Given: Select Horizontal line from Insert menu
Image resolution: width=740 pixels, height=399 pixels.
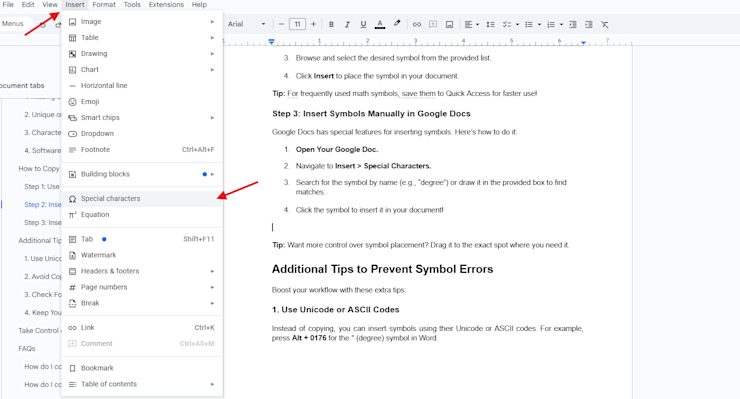Looking at the screenshot, I should 142,85.
